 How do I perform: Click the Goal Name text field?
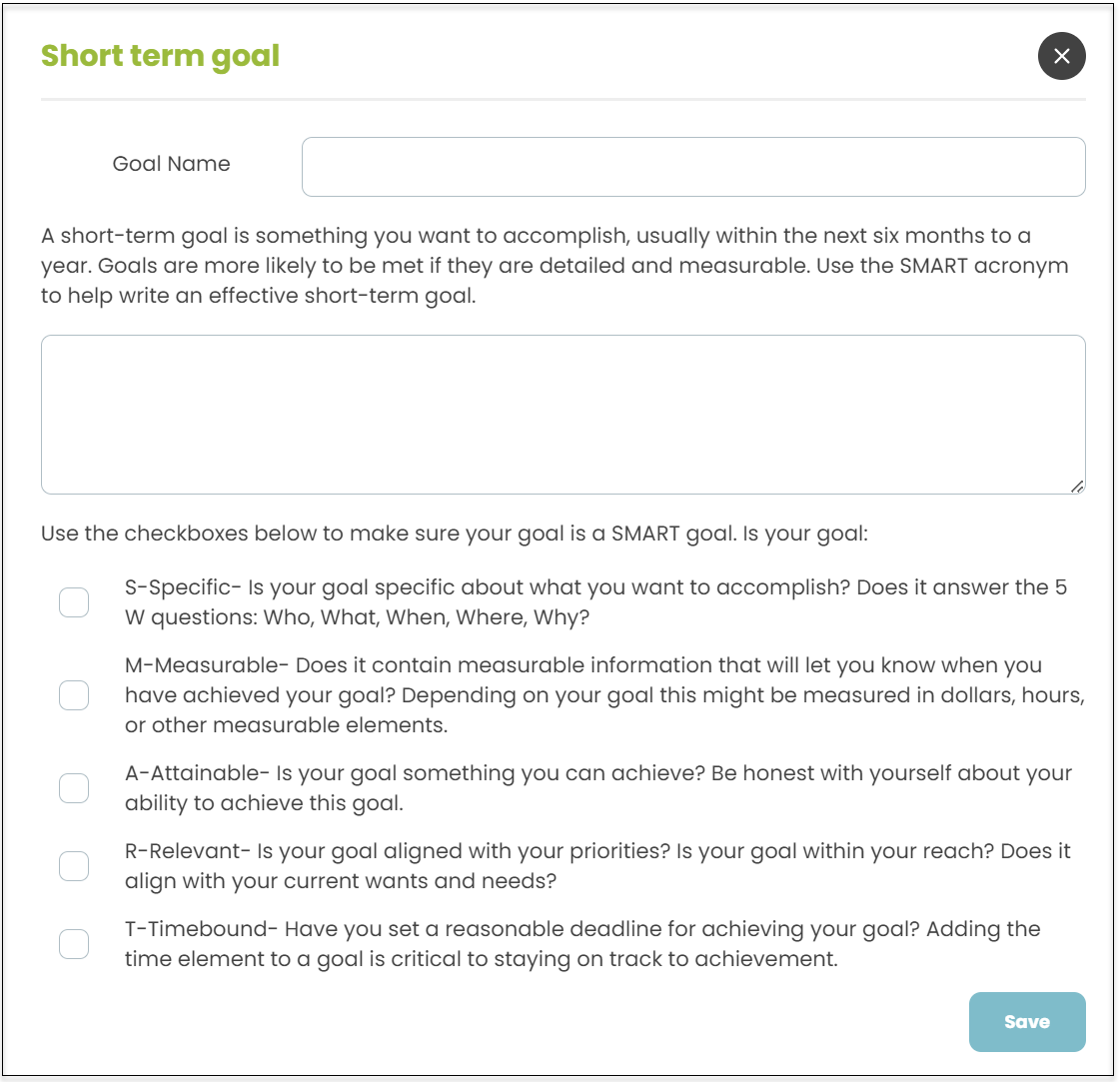tap(693, 167)
